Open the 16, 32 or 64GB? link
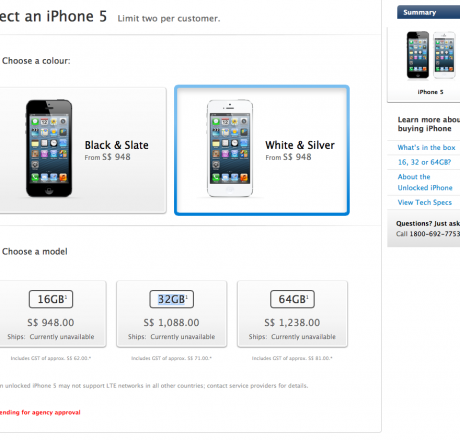Viewport: 460px width, 440px height. pos(424,162)
